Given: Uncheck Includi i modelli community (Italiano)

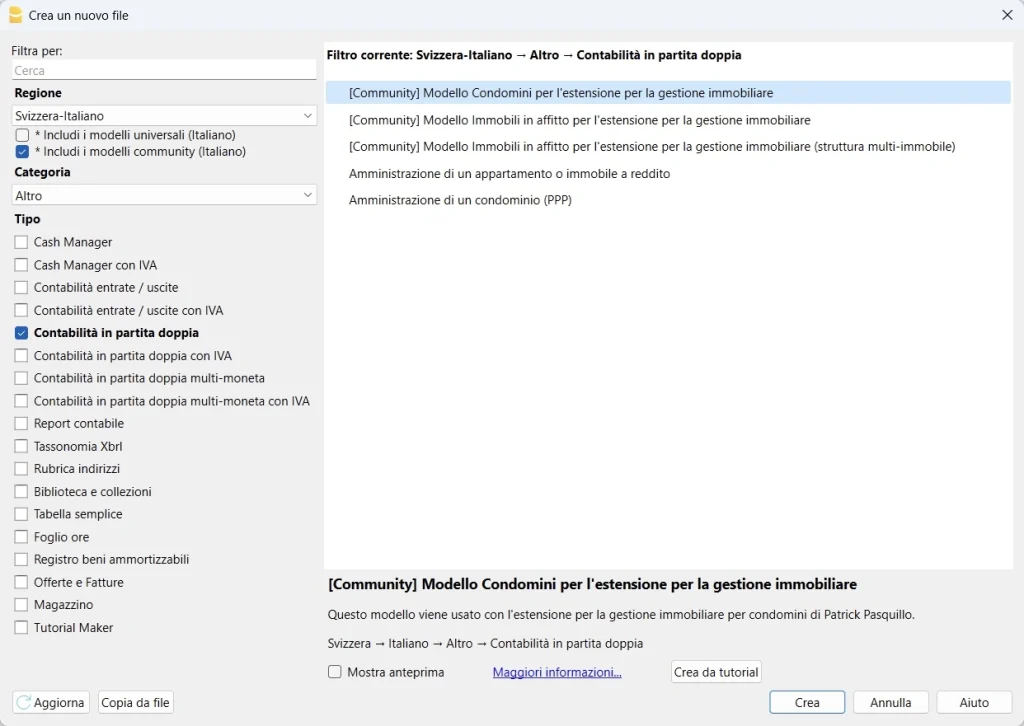Looking at the screenshot, I should 22,152.
